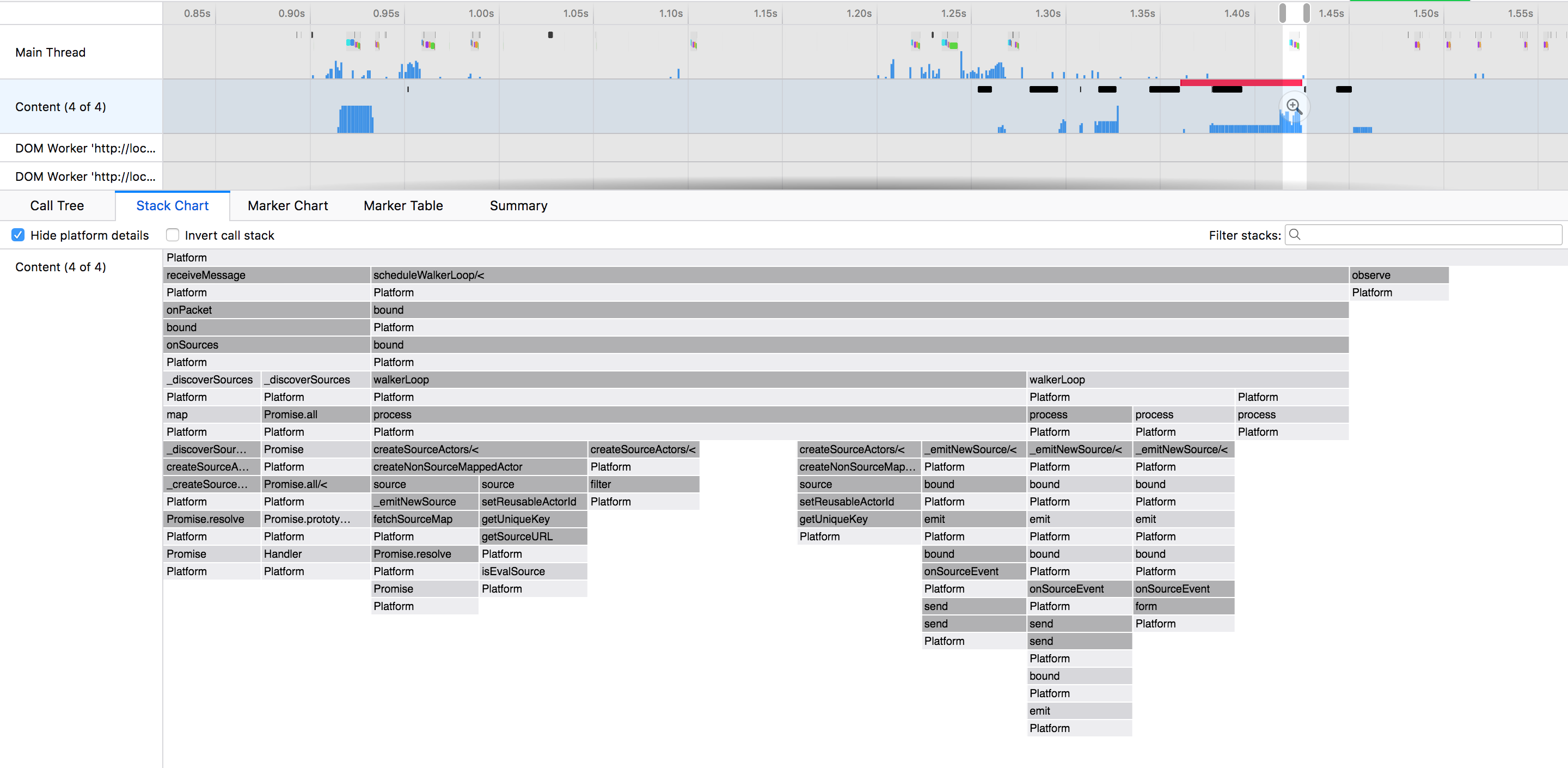Viewport: 1568px width, 768px height.
Task: Select the Marker Table tab
Action: pos(403,206)
